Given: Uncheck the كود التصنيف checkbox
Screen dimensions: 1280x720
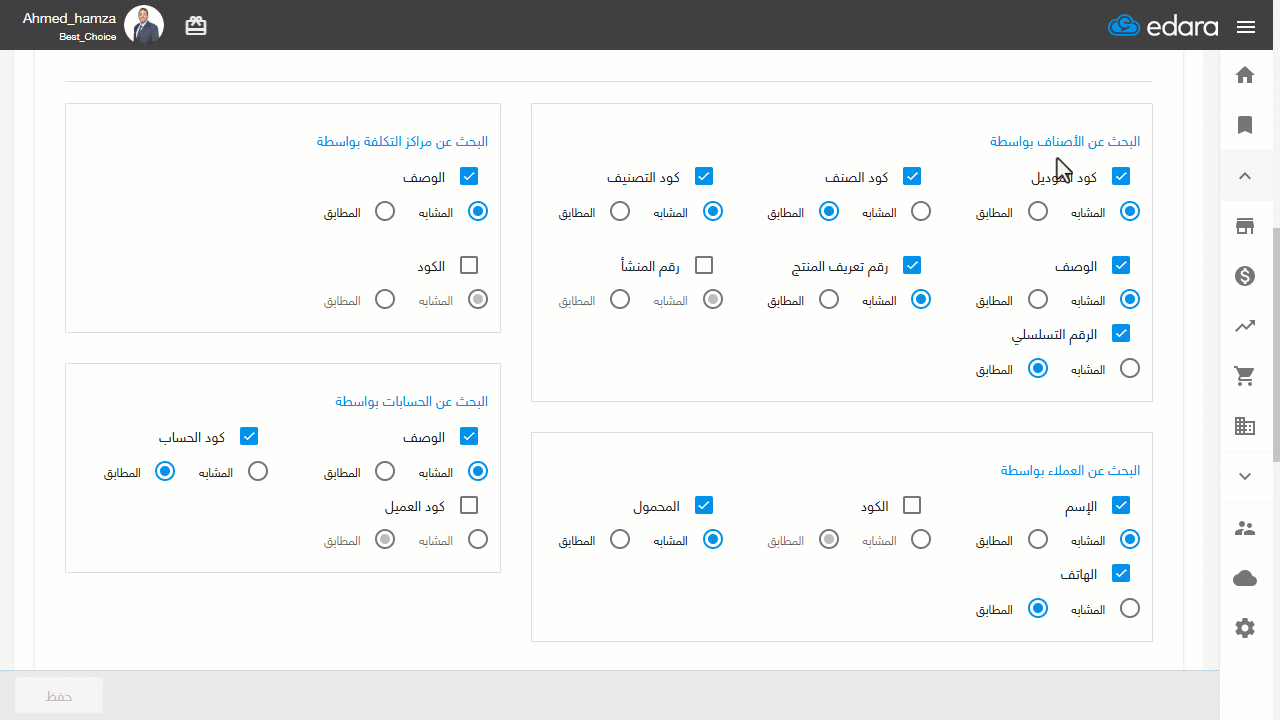Looking at the screenshot, I should 704,176.
